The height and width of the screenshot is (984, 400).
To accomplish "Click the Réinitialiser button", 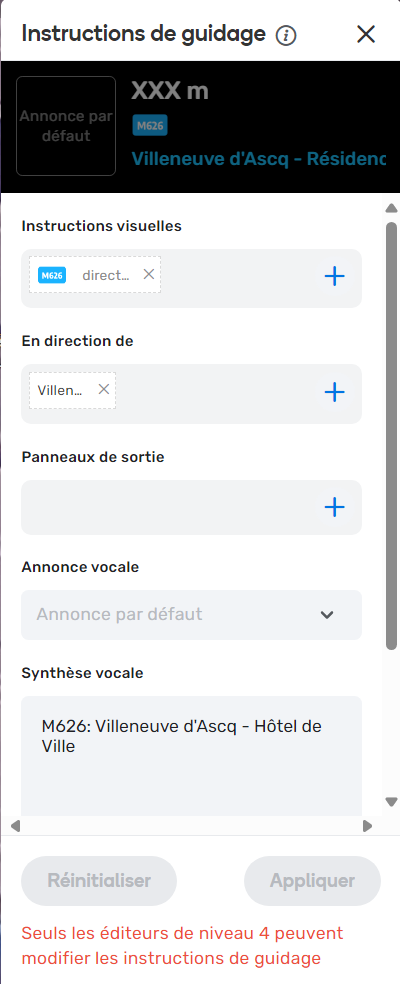I will pos(99,880).
